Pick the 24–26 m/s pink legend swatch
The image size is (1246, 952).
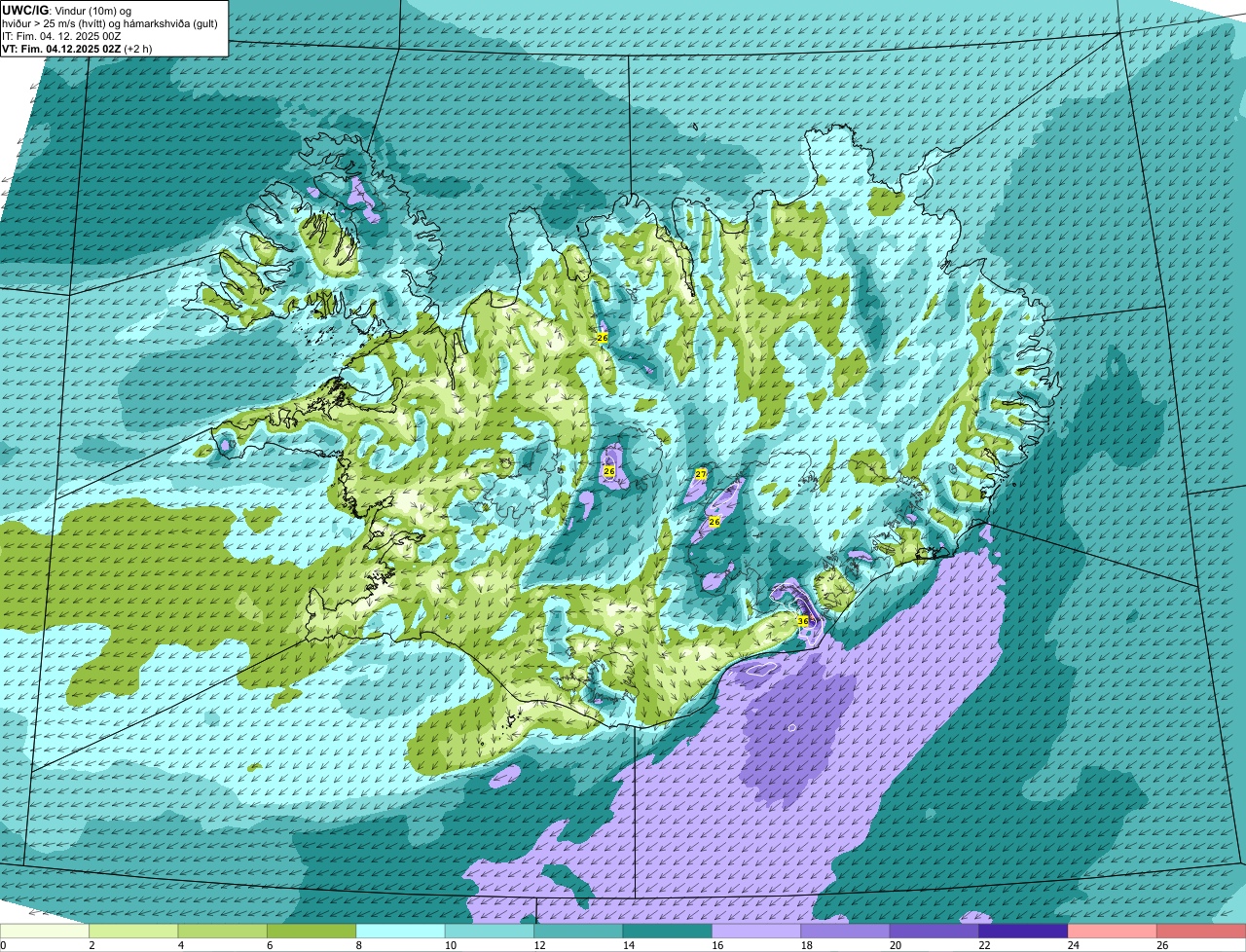pos(1113,932)
